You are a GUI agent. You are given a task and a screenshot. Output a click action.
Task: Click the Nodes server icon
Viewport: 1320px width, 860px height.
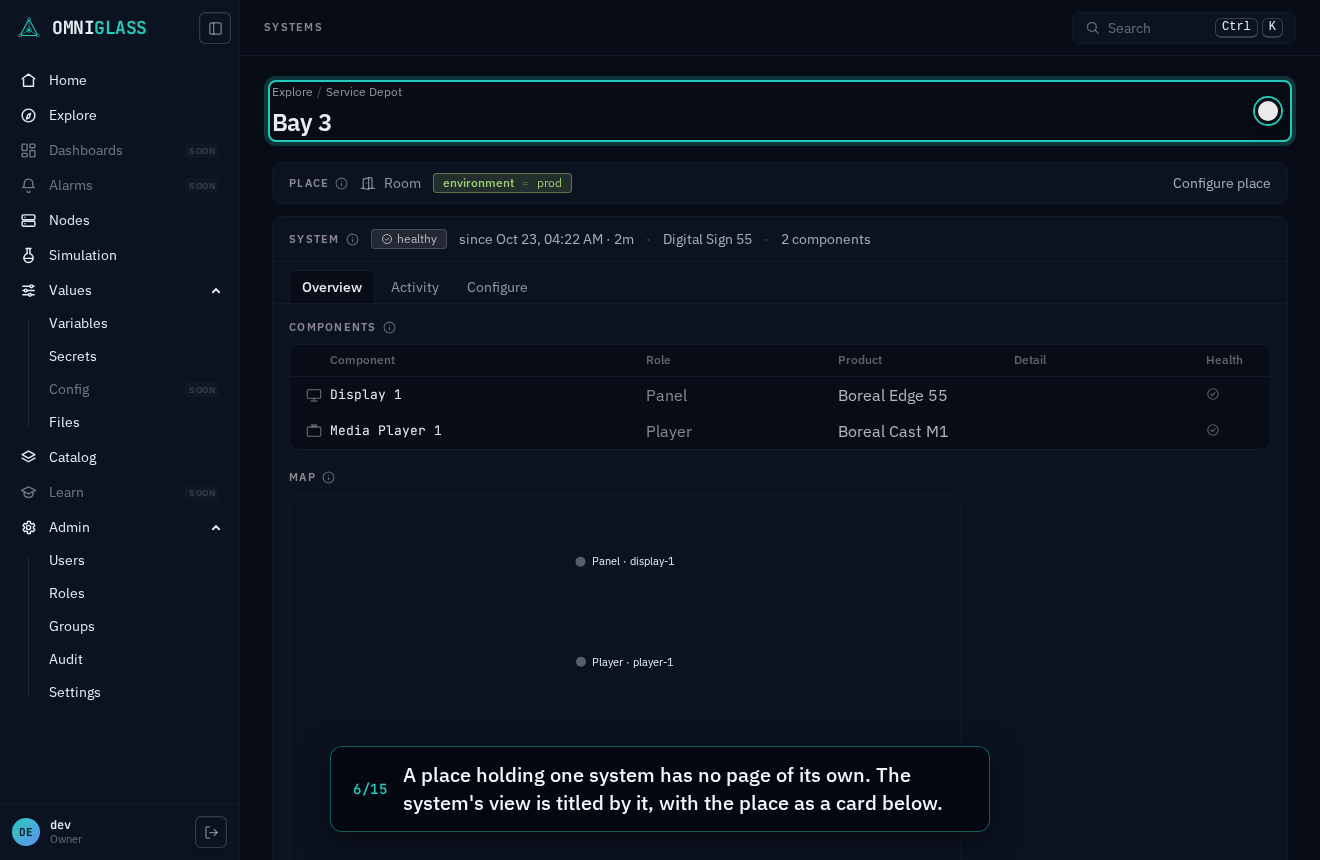29,220
